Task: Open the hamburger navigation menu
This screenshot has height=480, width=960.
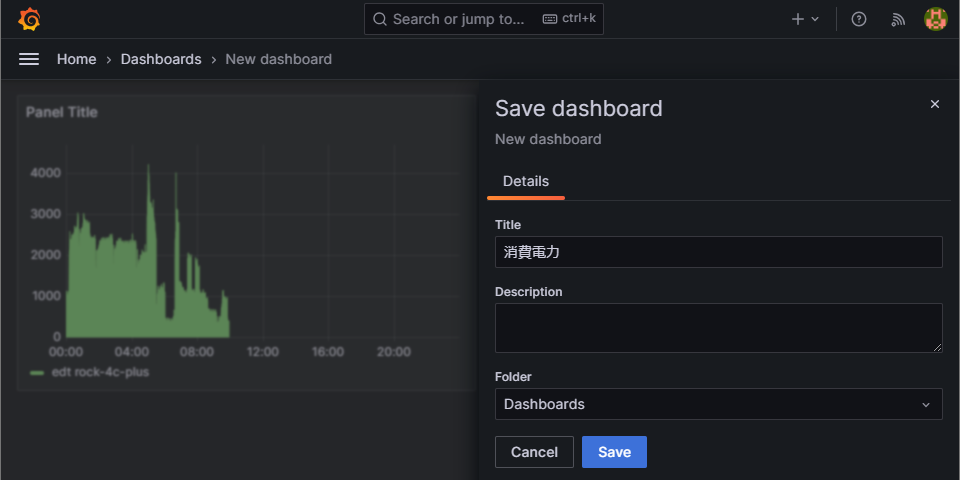Action: point(29,59)
